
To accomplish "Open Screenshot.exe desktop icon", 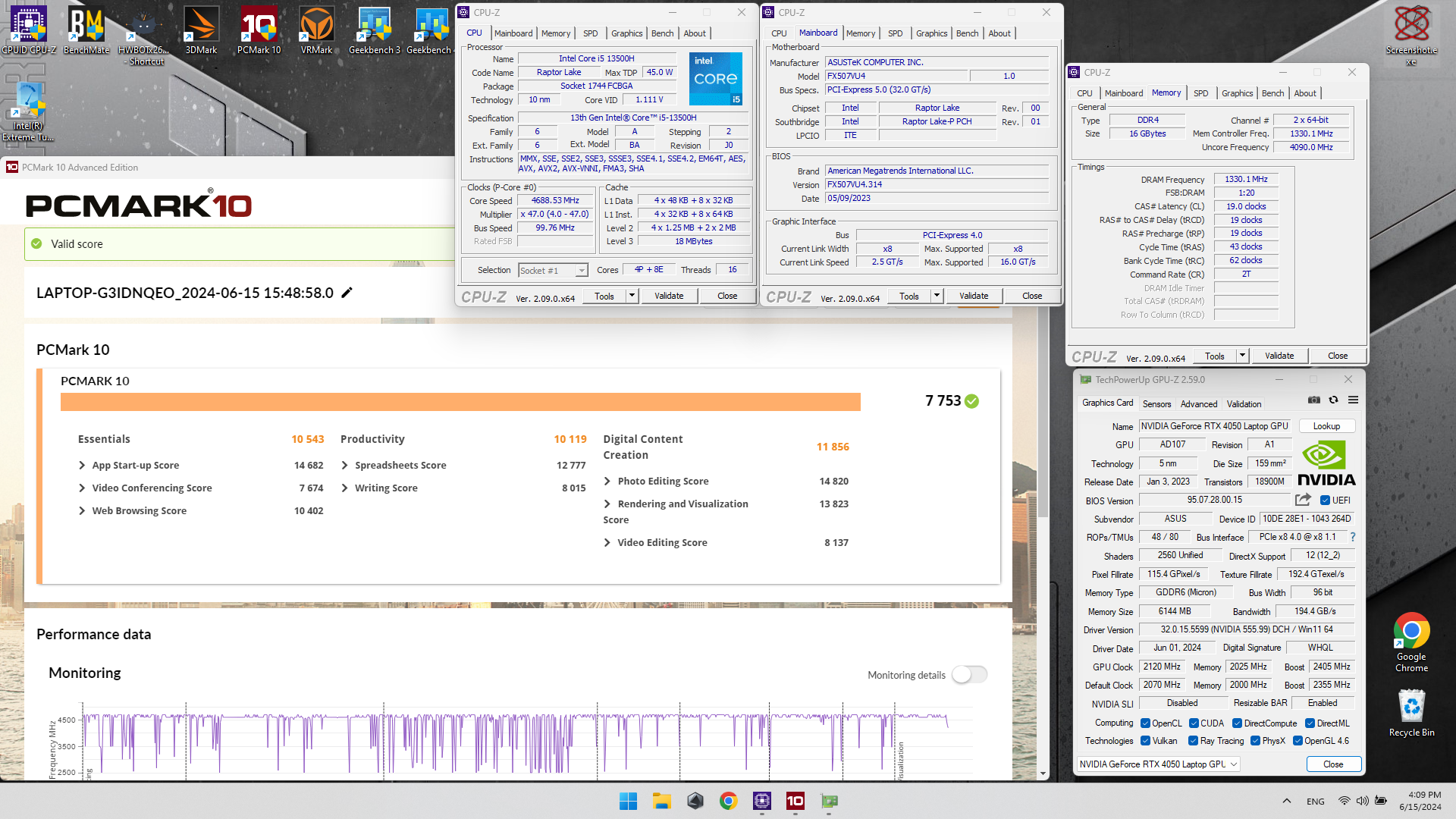I will pos(1411,36).
